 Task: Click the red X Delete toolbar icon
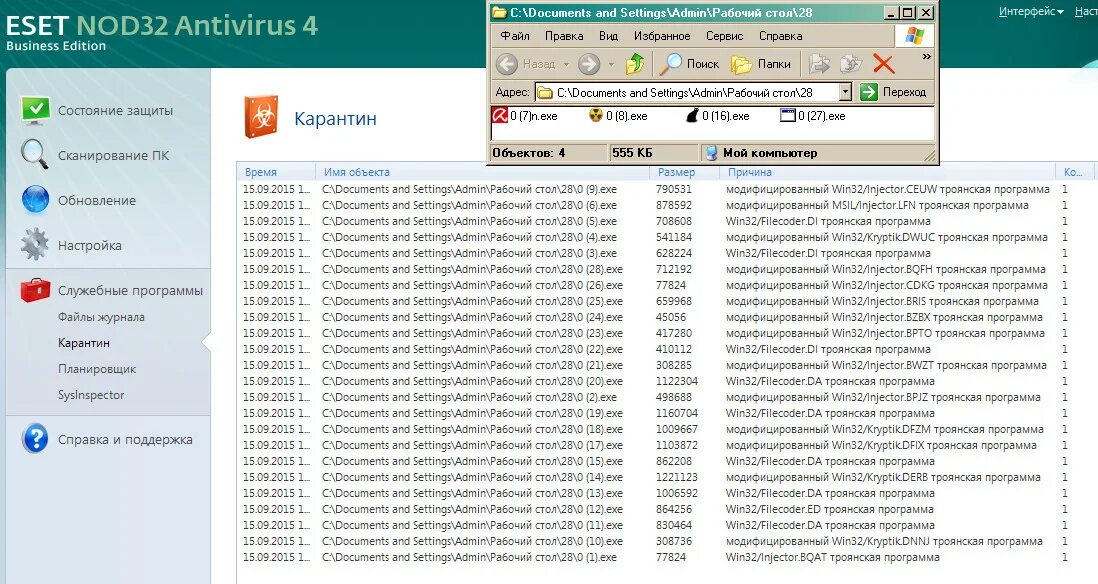[x=884, y=64]
